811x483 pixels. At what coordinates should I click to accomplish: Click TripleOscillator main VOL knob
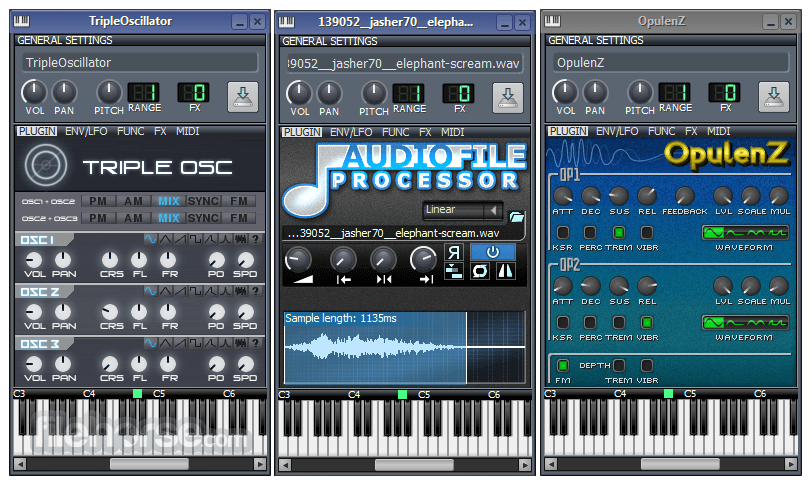[x=34, y=92]
